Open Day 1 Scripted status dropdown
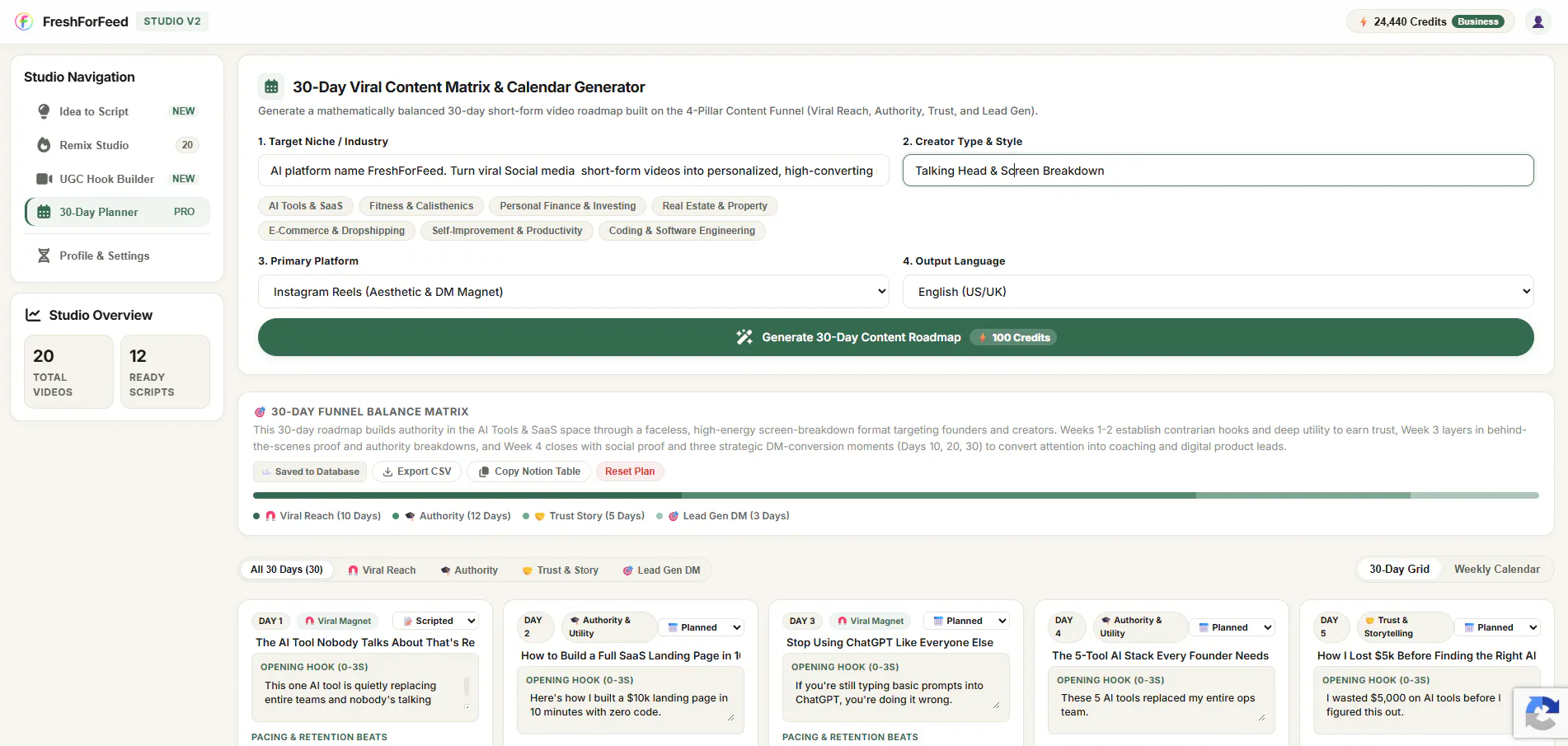 click(x=436, y=621)
